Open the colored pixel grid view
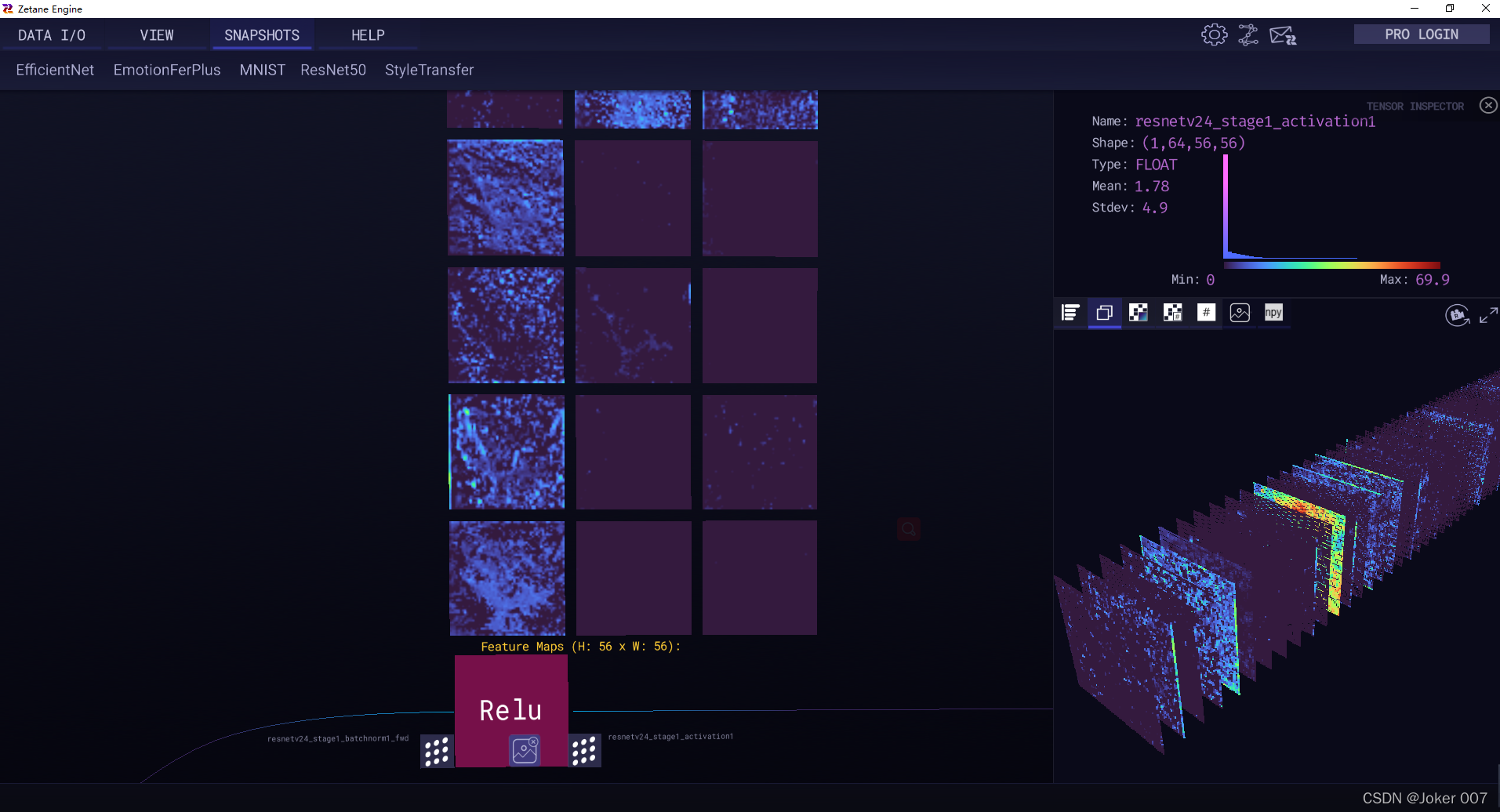Viewport: 1500px width, 812px height. click(x=1139, y=312)
